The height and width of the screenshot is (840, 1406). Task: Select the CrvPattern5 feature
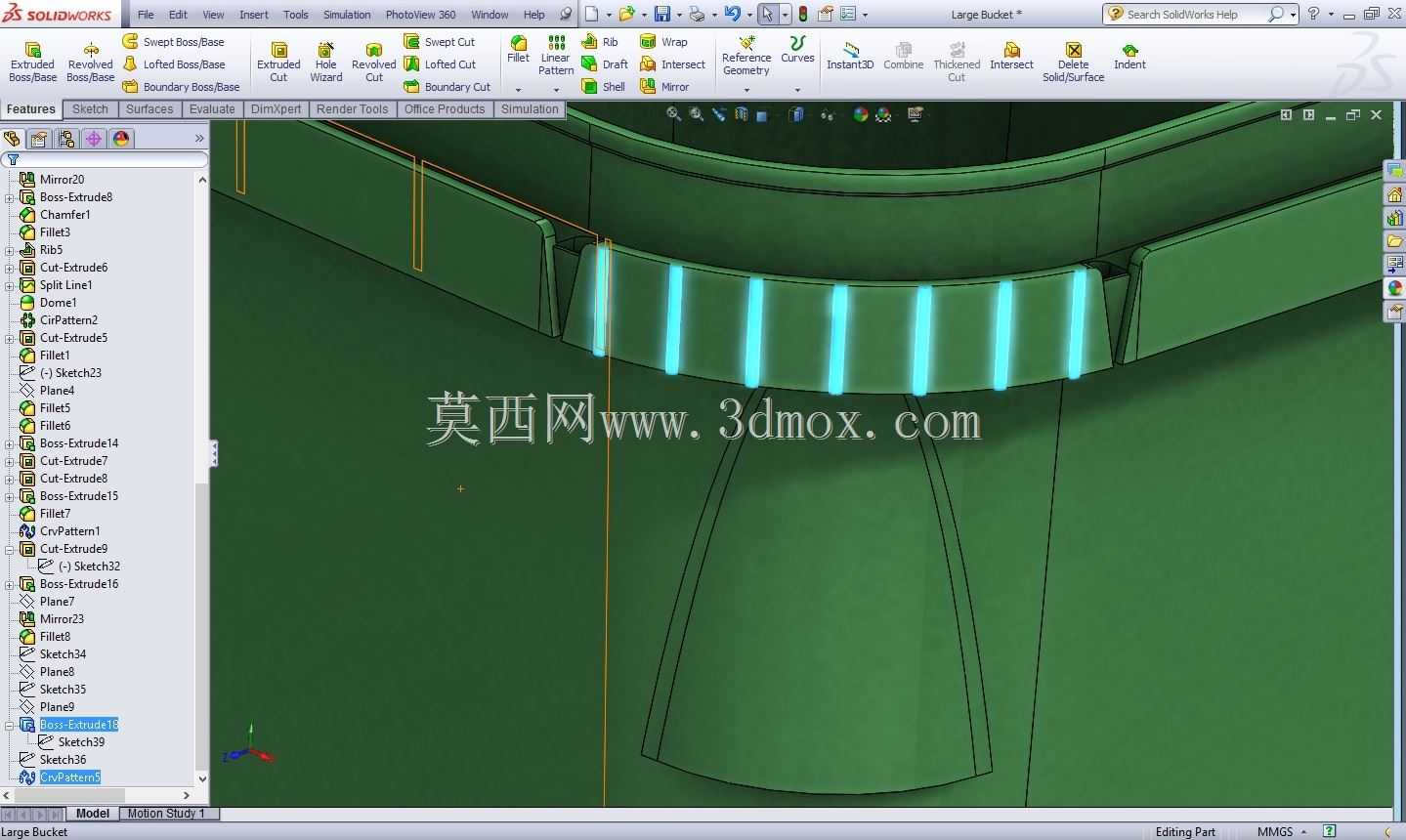[70, 777]
